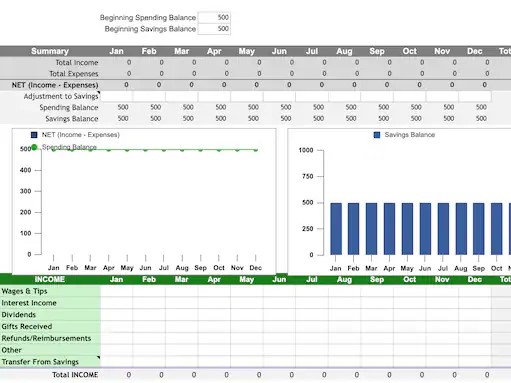Screen dimensions: 511x383
Task: Click the Dec data point on Spending line
Action: point(256,150)
